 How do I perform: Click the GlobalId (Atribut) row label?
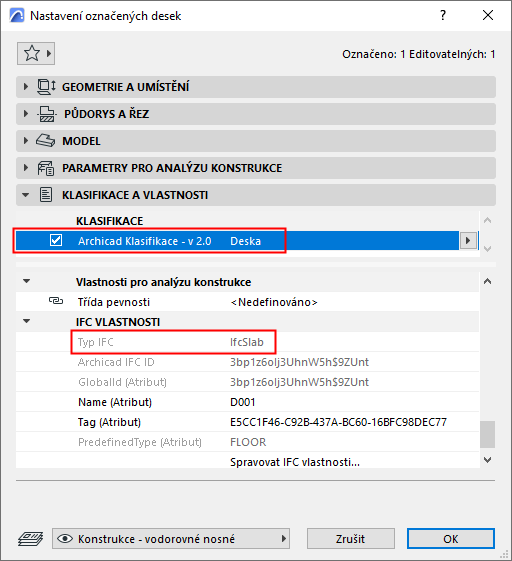click(122, 382)
